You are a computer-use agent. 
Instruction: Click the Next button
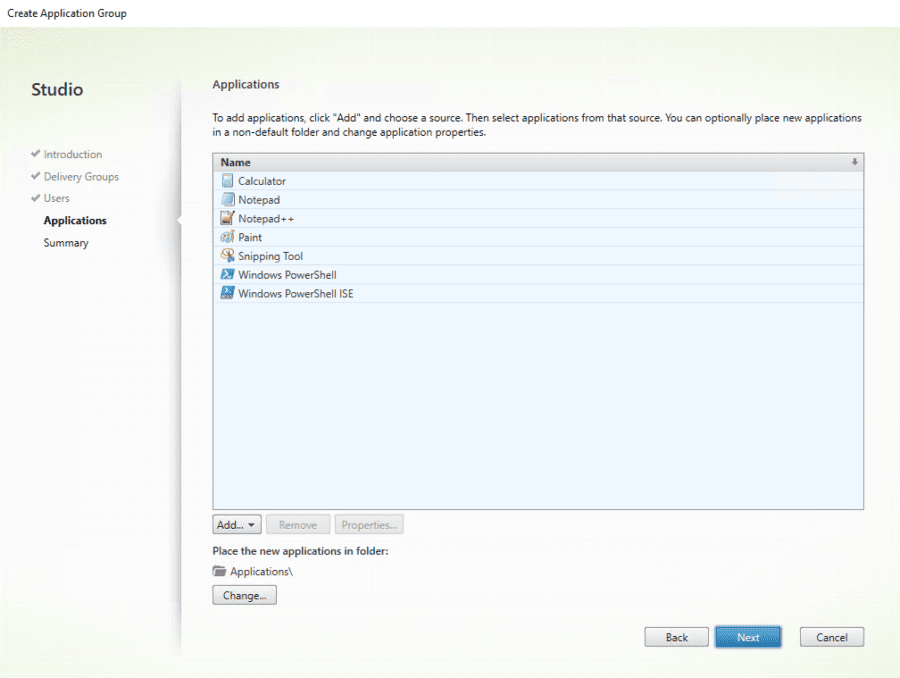click(x=748, y=638)
